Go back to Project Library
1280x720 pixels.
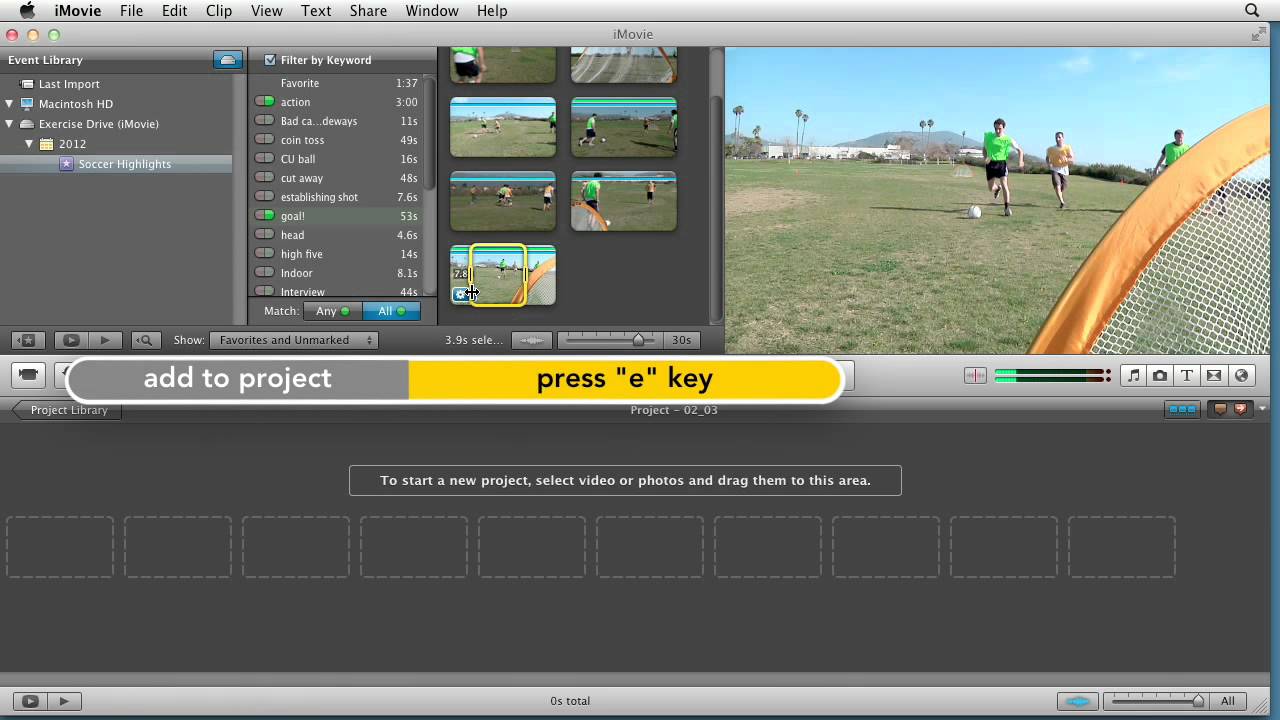coord(67,410)
